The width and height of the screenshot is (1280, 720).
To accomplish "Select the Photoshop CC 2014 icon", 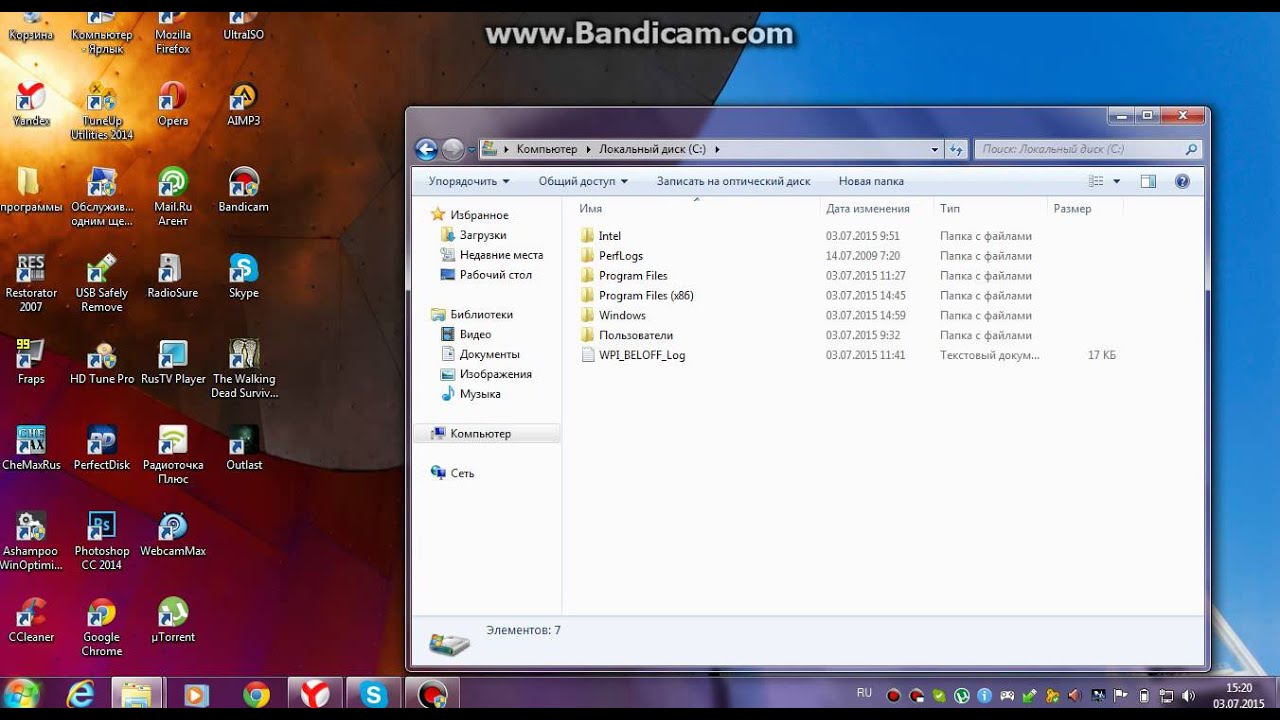I will point(101,541).
